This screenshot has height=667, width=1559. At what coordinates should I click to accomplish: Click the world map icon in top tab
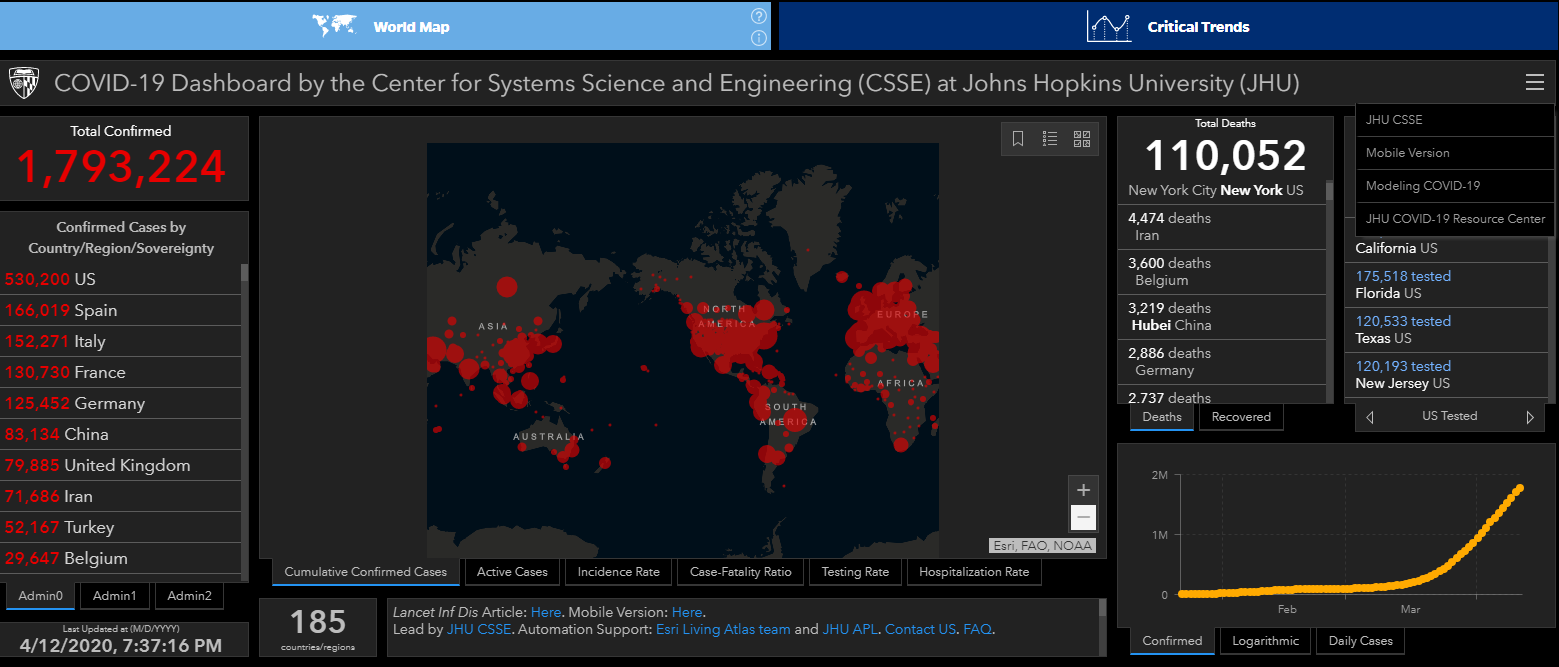(x=335, y=26)
